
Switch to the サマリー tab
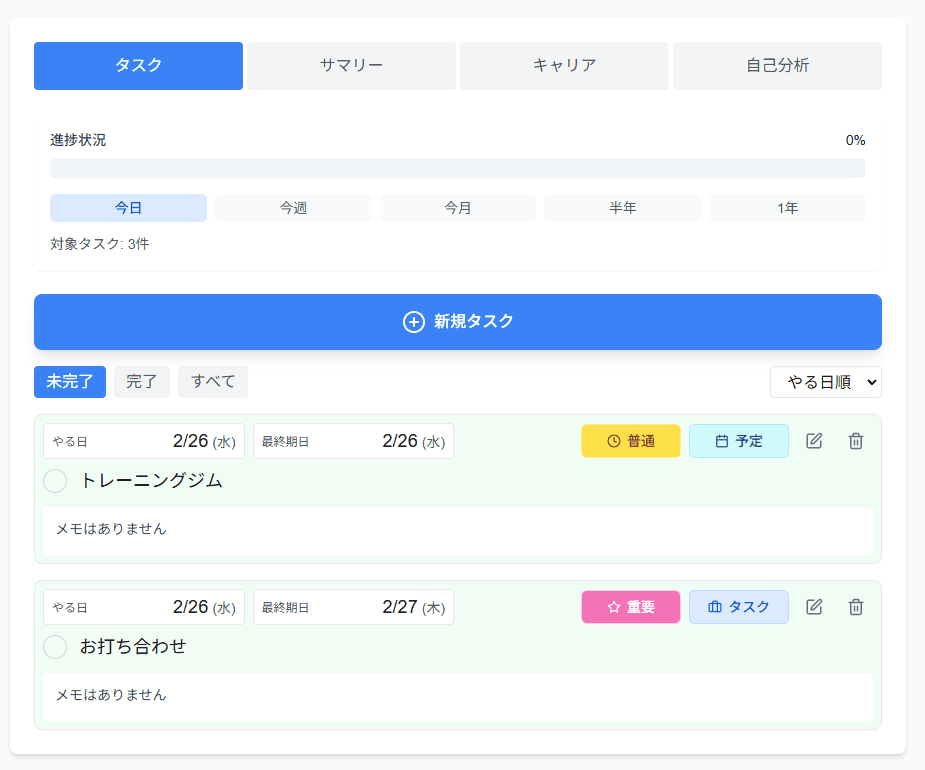pyautogui.click(x=351, y=65)
